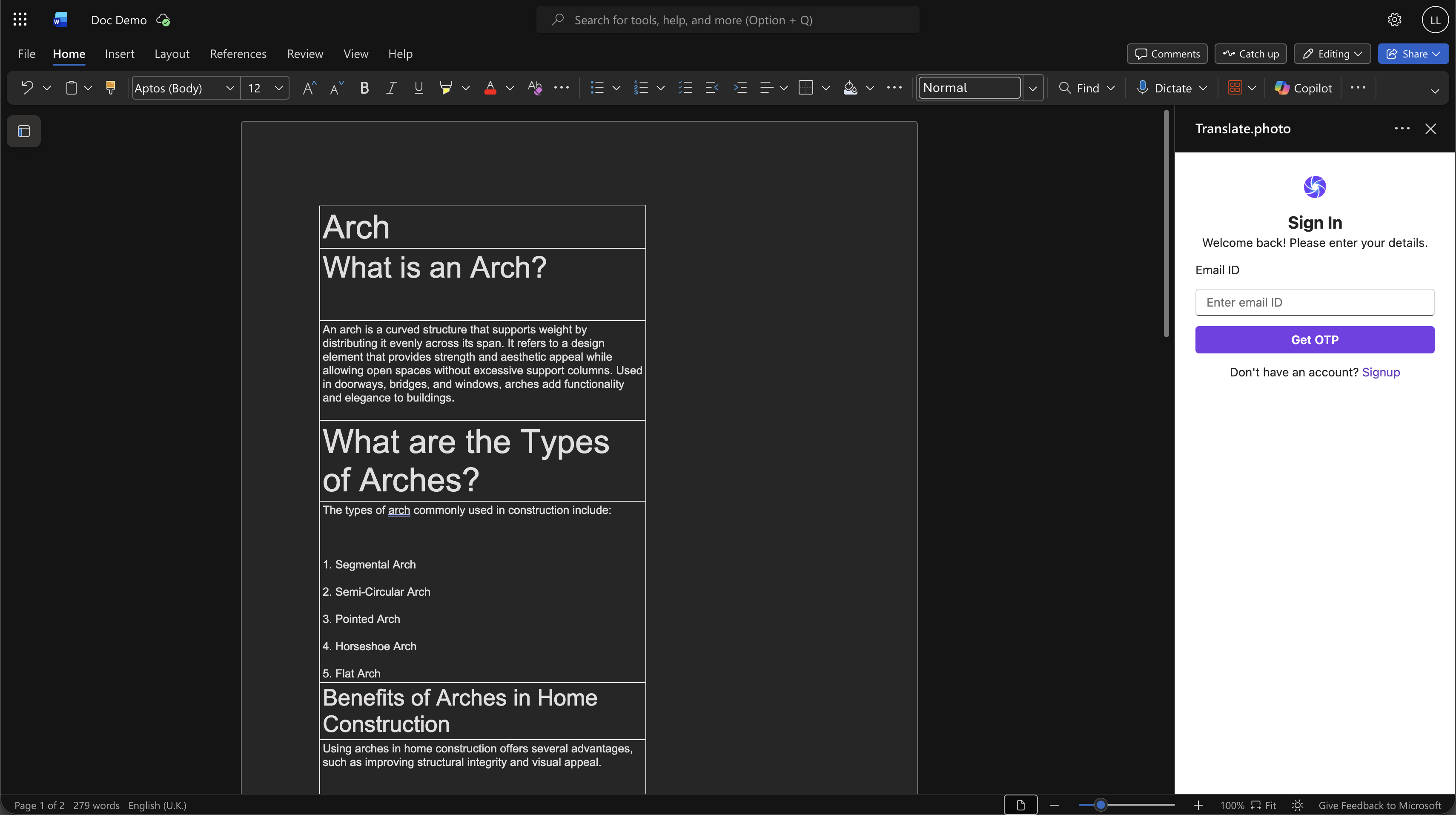Increase paragraph indent
Image resolution: width=1456 pixels, height=815 pixels.
point(740,88)
